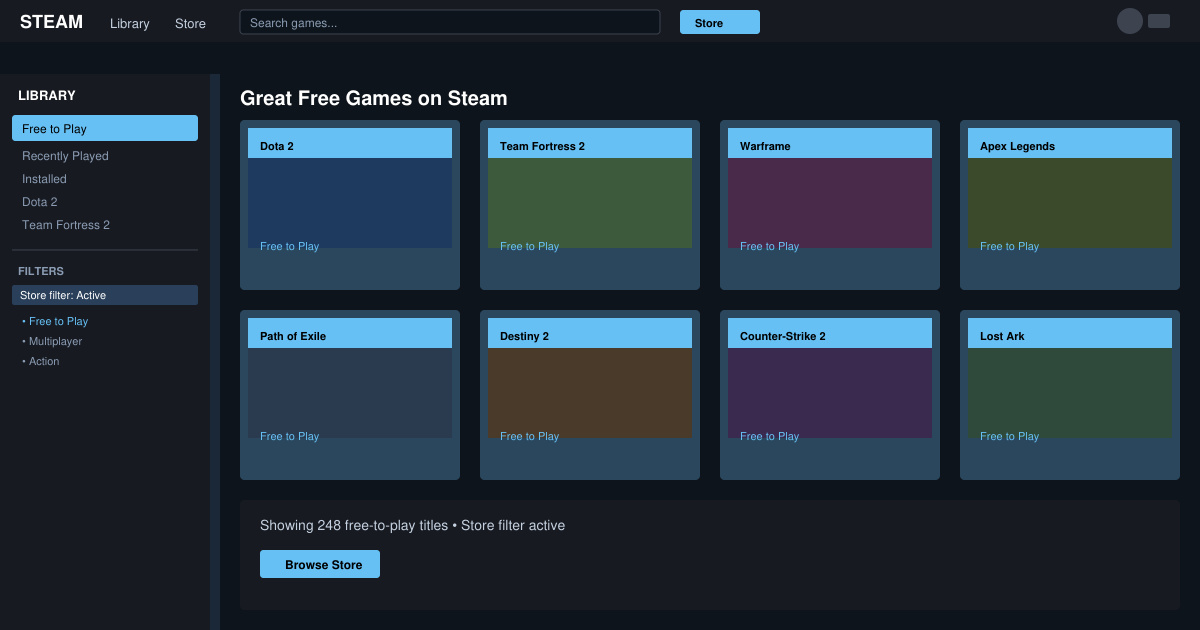1200x630 pixels.
Task: Click the user avatar circle
Action: (x=1130, y=21)
